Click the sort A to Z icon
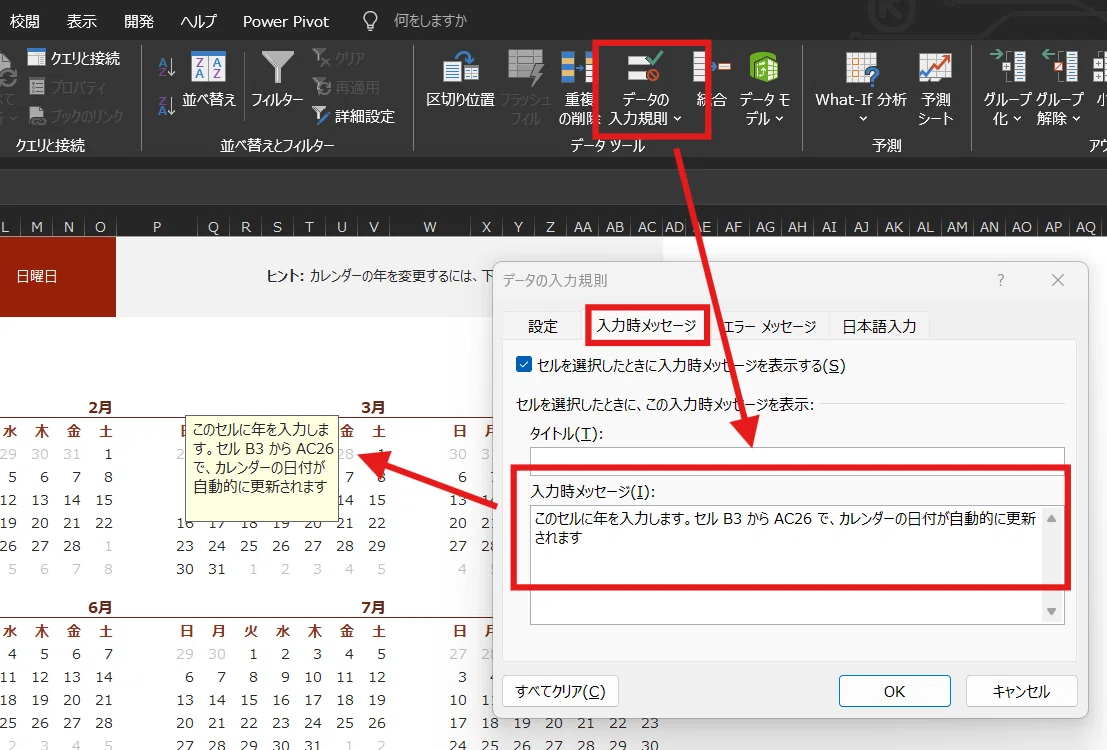Image resolution: width=1107 pixels, height=750 pixels. pos(167,68)
